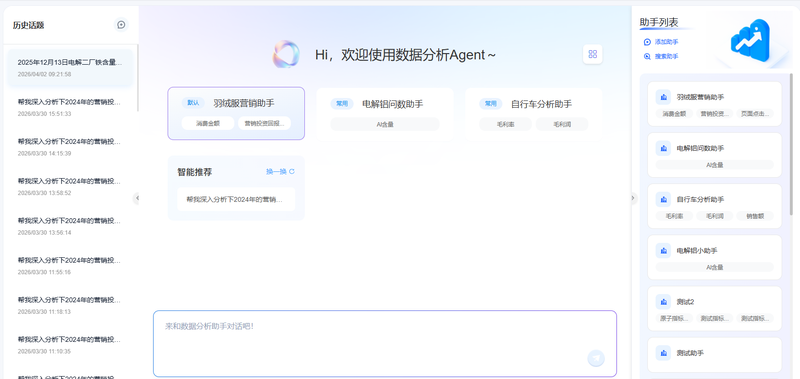Click the 毛利润 tag on center card

click(562, 124)
